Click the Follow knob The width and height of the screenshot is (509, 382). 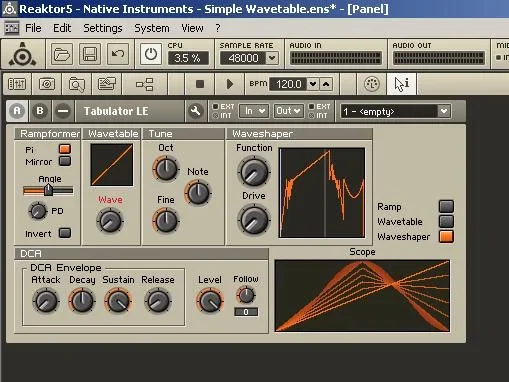coord(246,295)
